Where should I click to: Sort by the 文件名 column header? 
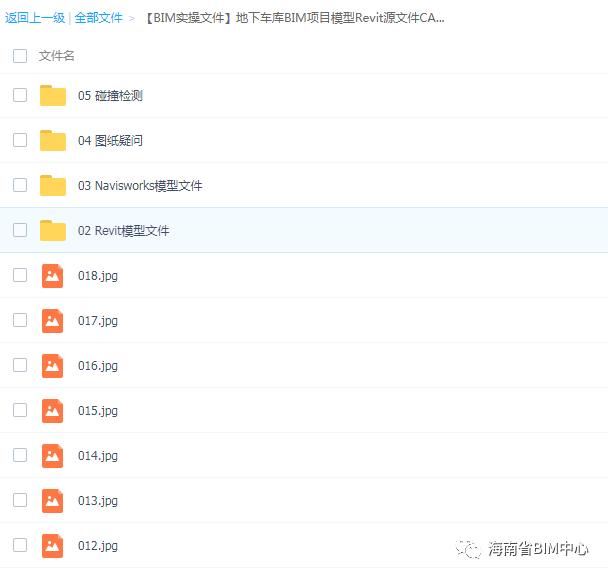click(56, 56)
